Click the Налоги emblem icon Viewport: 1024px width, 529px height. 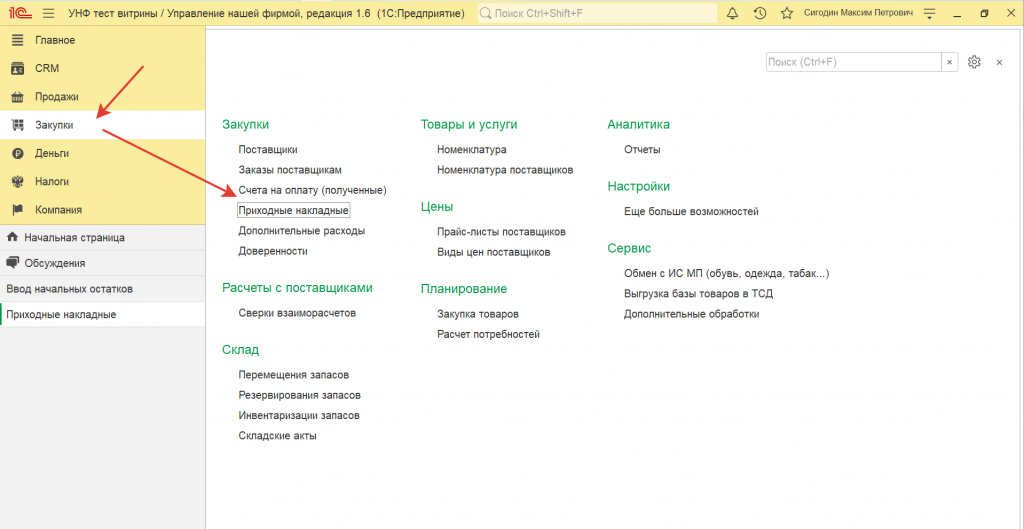point(18,182)
